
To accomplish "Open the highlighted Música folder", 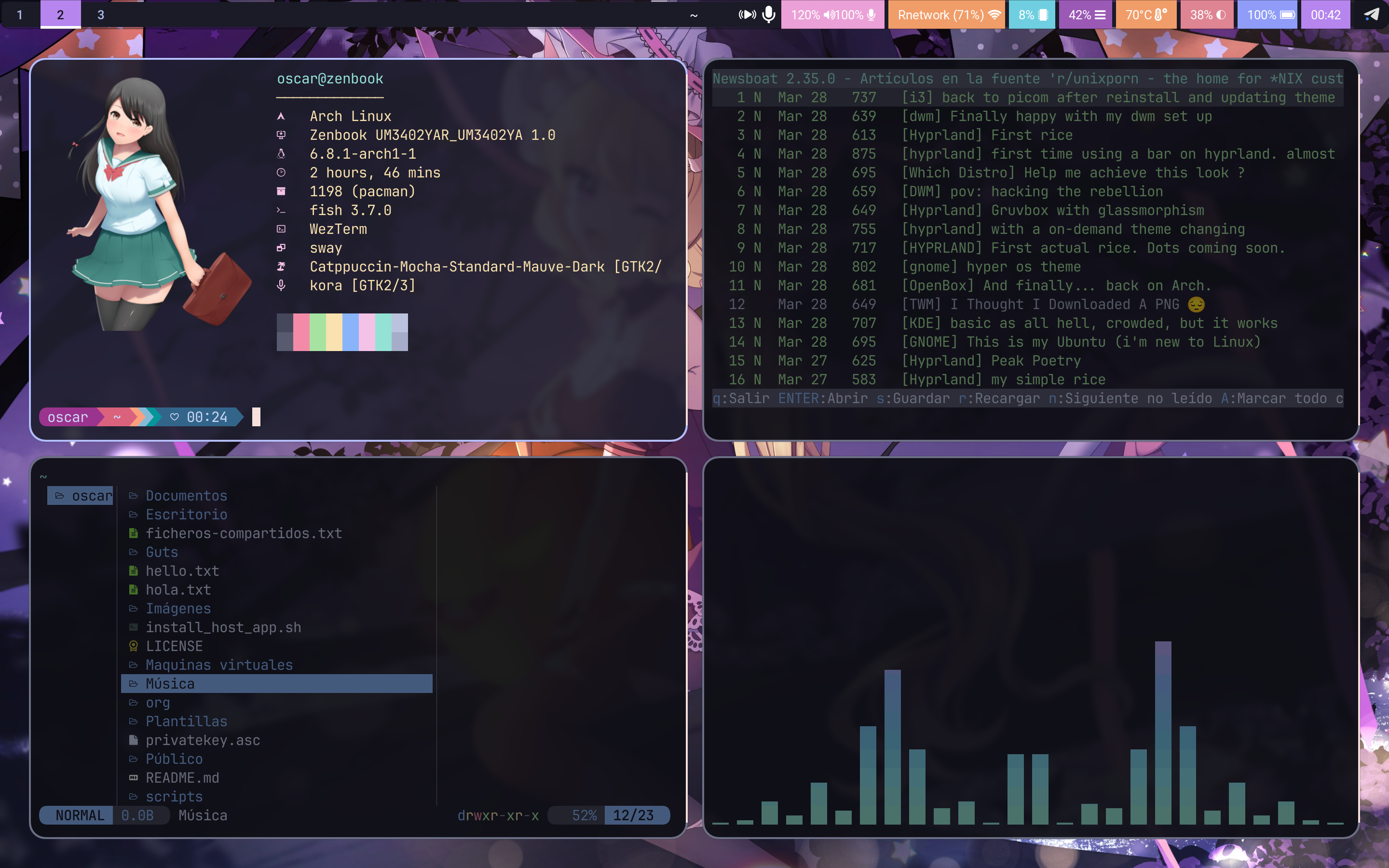I will pos(277,684).
